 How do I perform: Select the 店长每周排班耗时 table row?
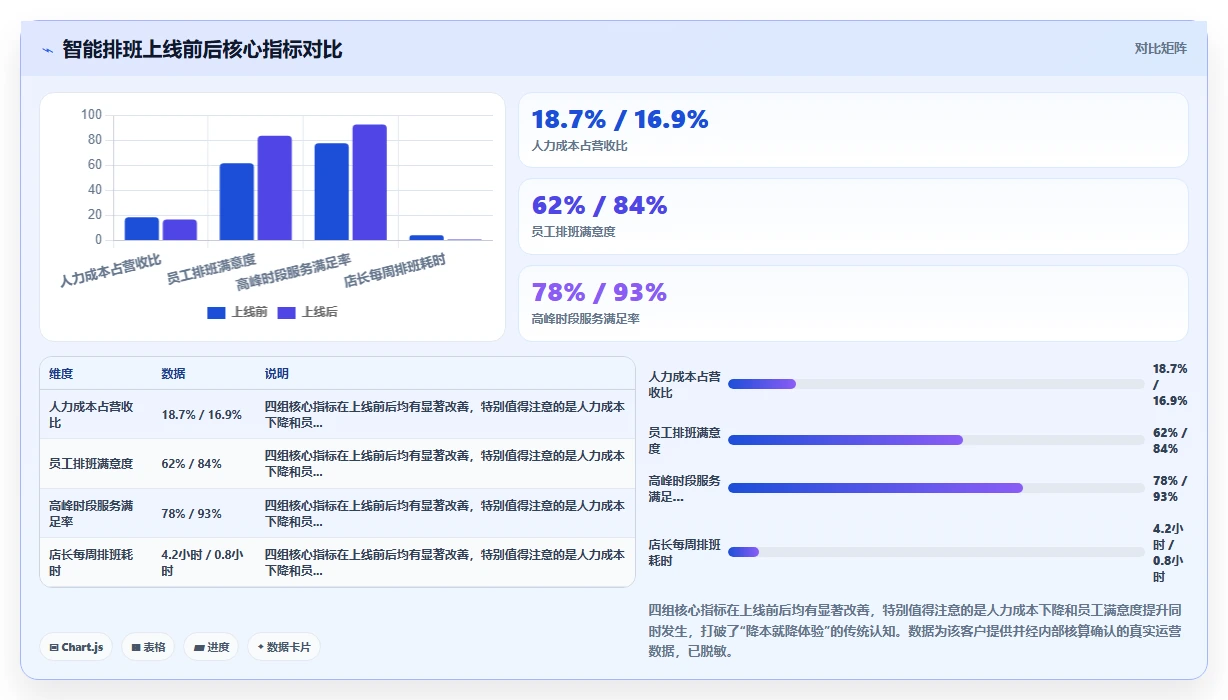coord(337,562)
